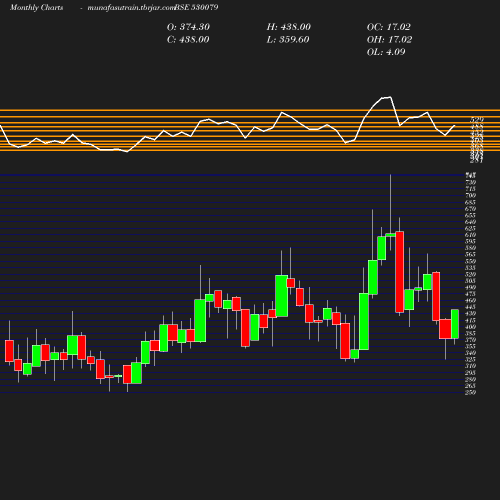Select the open price O: 374.30
This screenshot has height=500, width=500.
pos(188,27)
